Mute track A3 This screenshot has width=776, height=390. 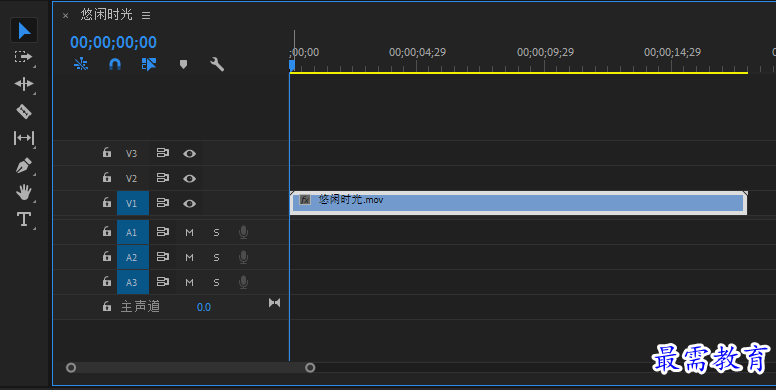[190, 282]
